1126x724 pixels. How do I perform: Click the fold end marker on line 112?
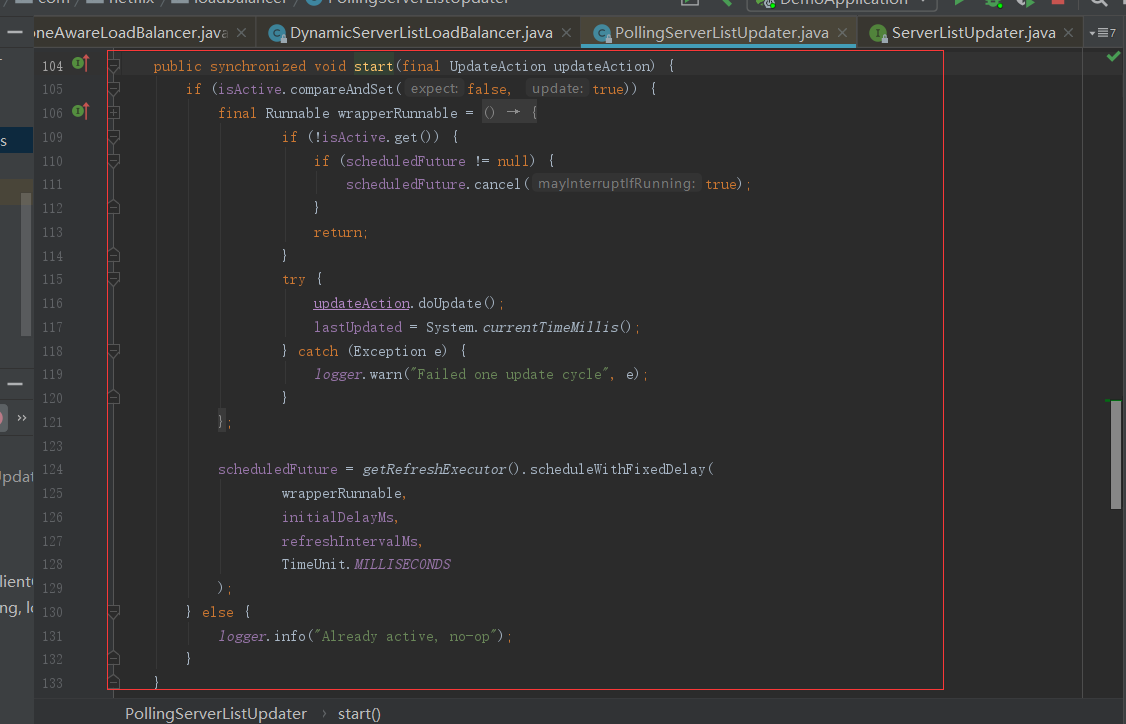coord(113,208)
